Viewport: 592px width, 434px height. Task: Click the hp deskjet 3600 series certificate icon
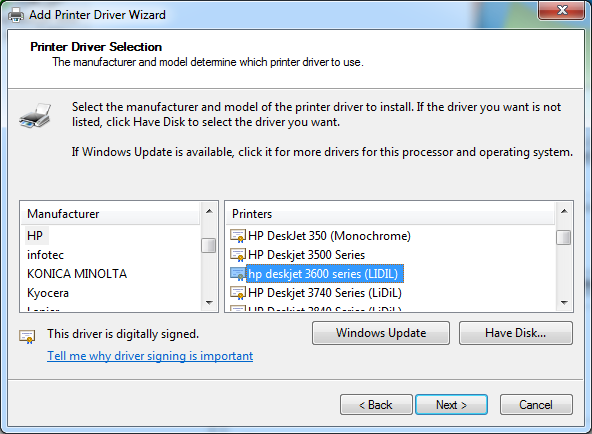[x=238, y=274]
